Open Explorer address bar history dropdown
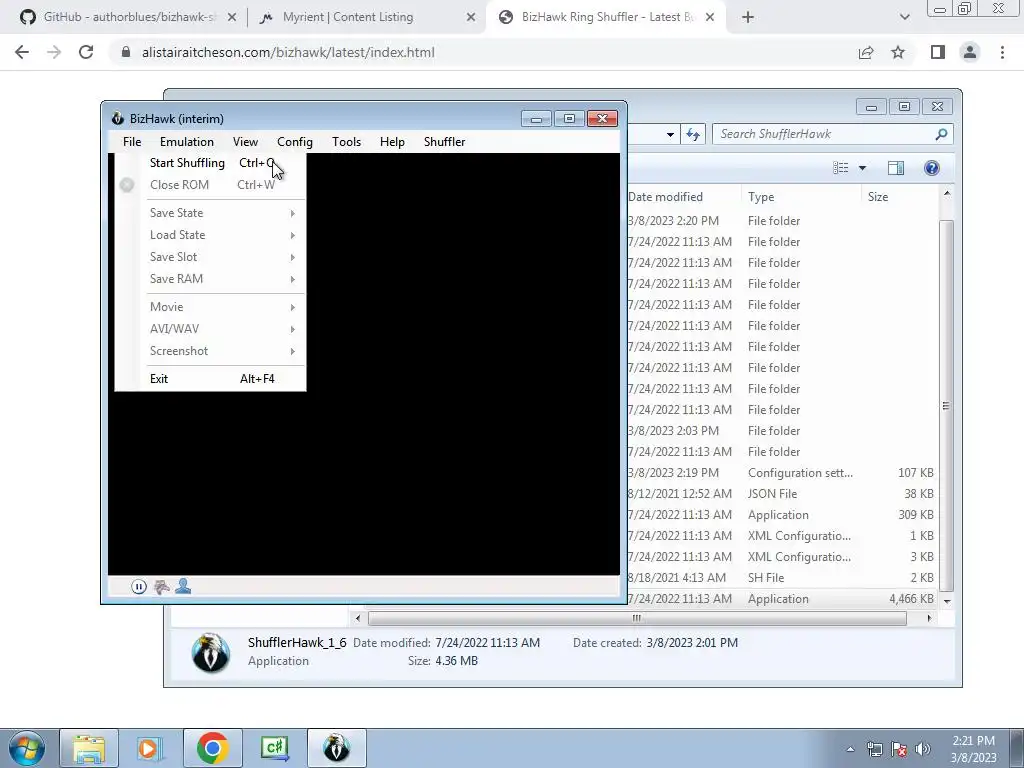Screen dimensions: 1024x768 [670, 135]
